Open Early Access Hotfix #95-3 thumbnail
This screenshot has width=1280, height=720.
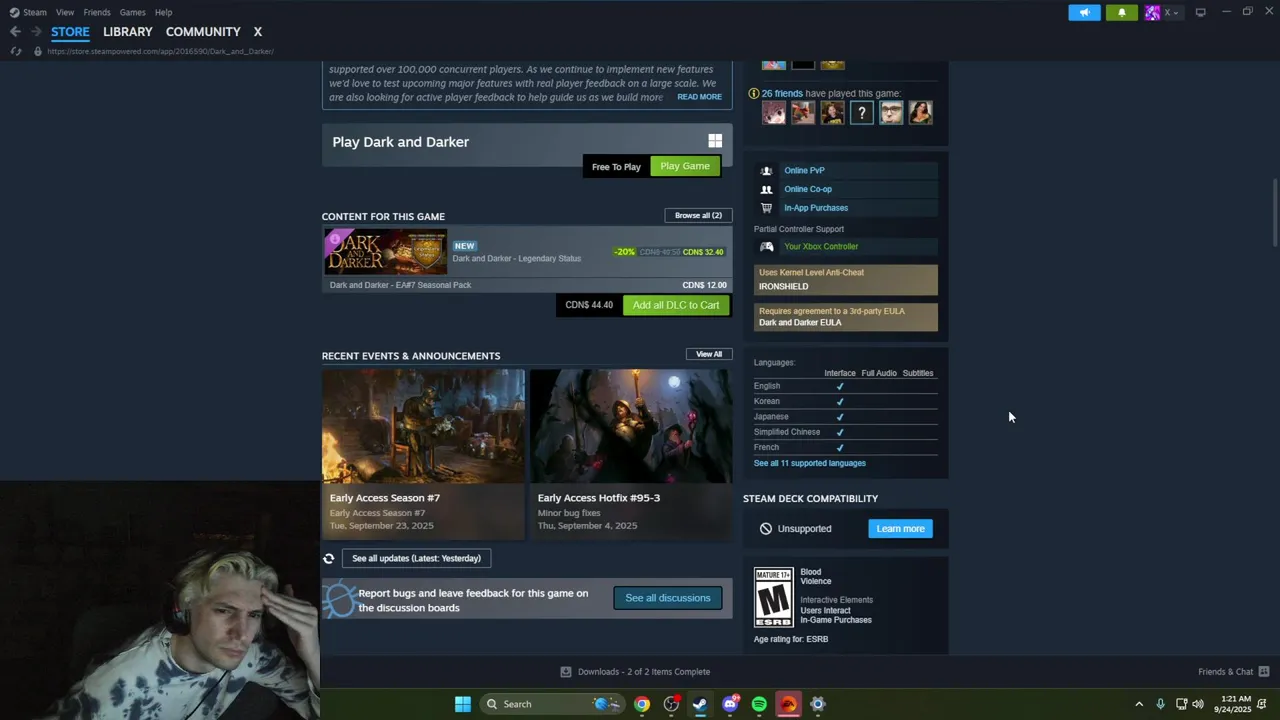pyautogui.click(x=631, y=427)
